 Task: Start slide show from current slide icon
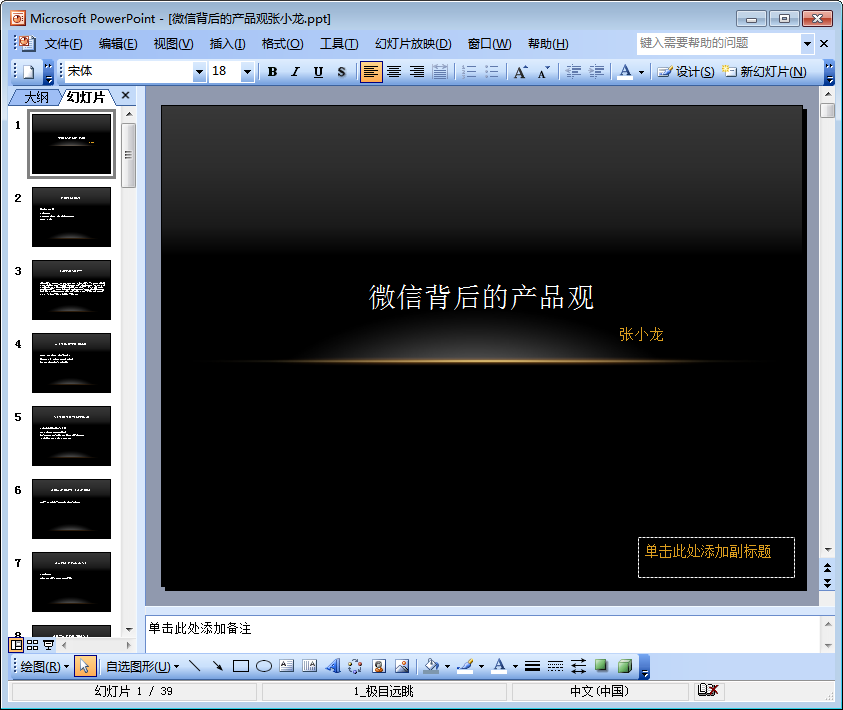48,645
